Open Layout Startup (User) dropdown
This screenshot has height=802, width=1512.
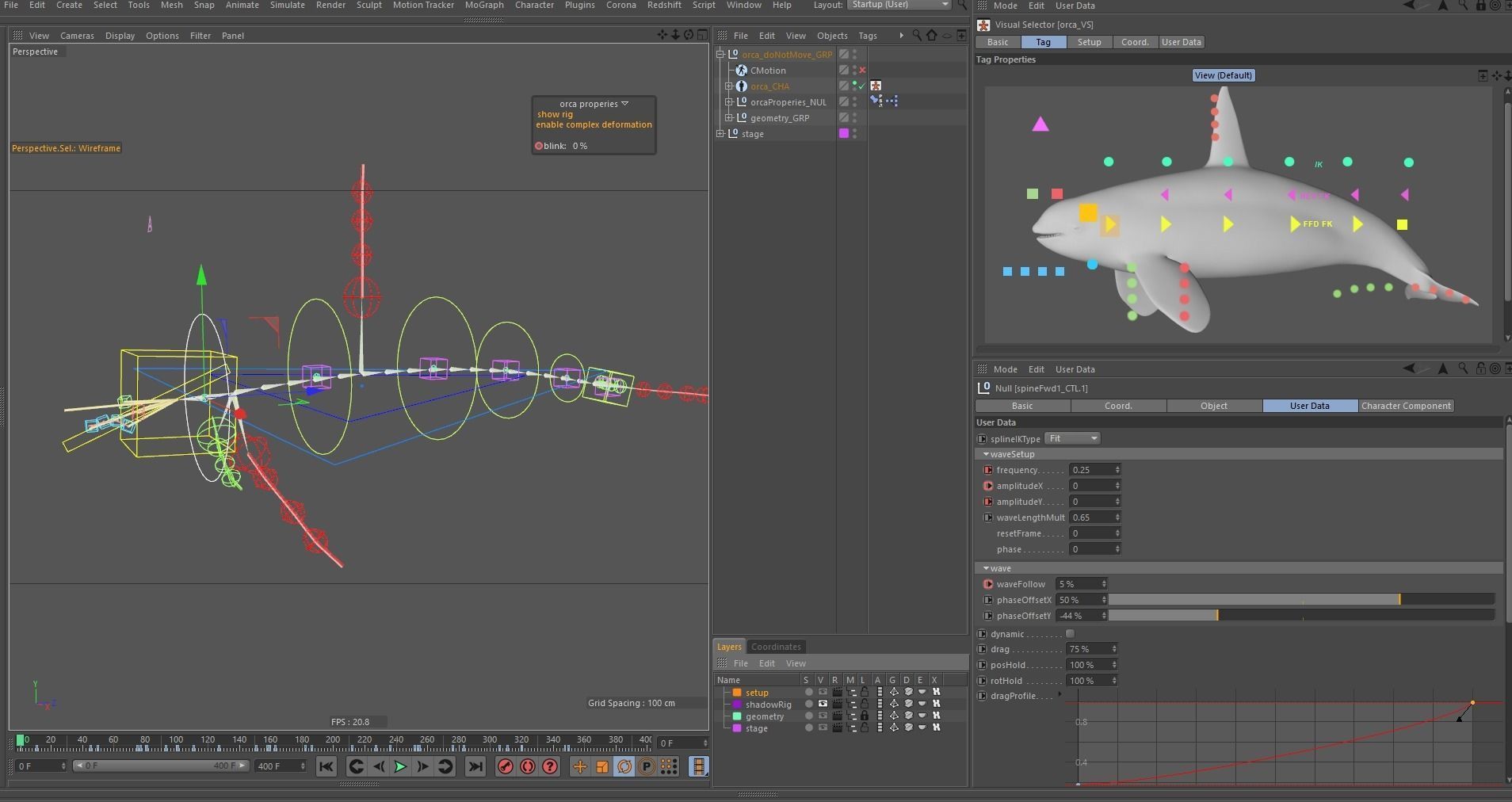pos(899,5)
